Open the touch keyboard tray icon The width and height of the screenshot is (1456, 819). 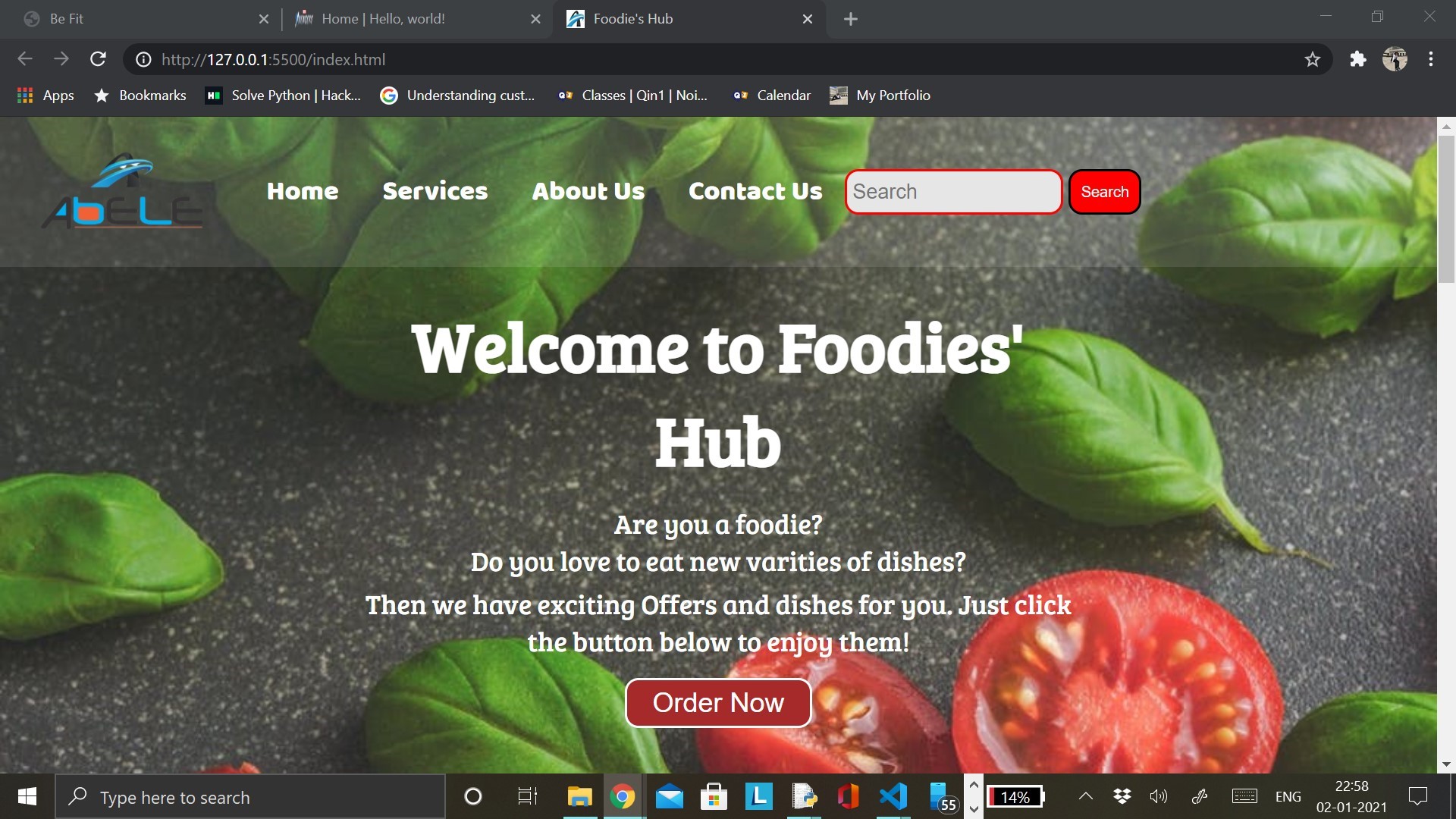coord(1244,796)
